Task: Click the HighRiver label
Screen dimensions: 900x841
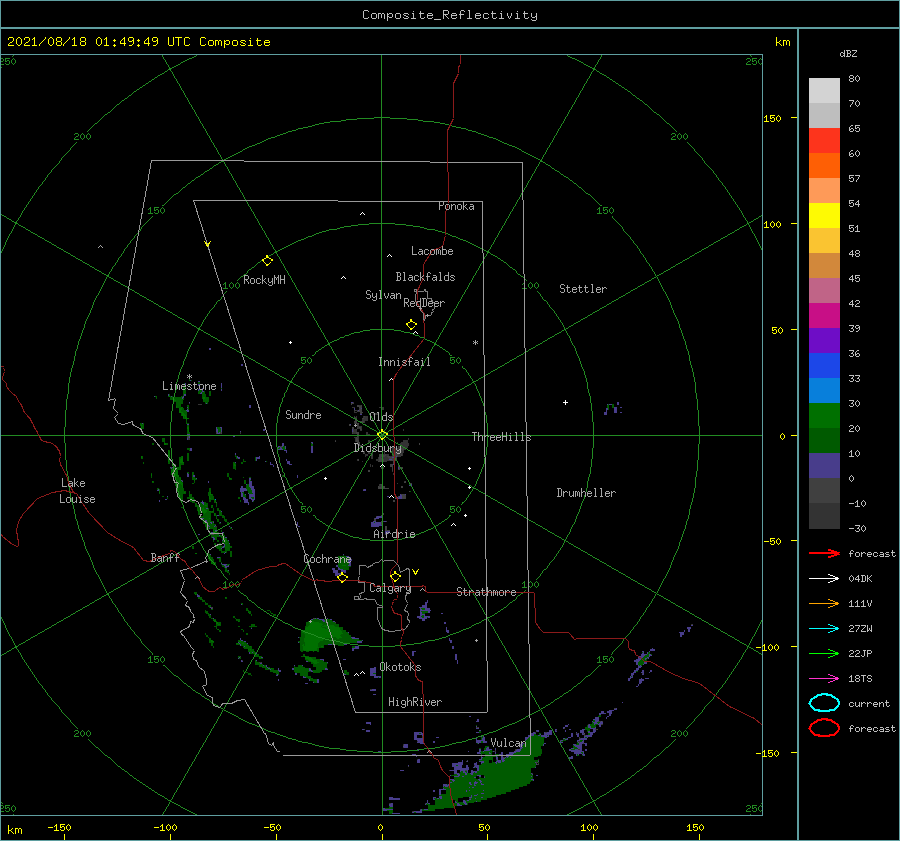Action: [x=415, y=702]
